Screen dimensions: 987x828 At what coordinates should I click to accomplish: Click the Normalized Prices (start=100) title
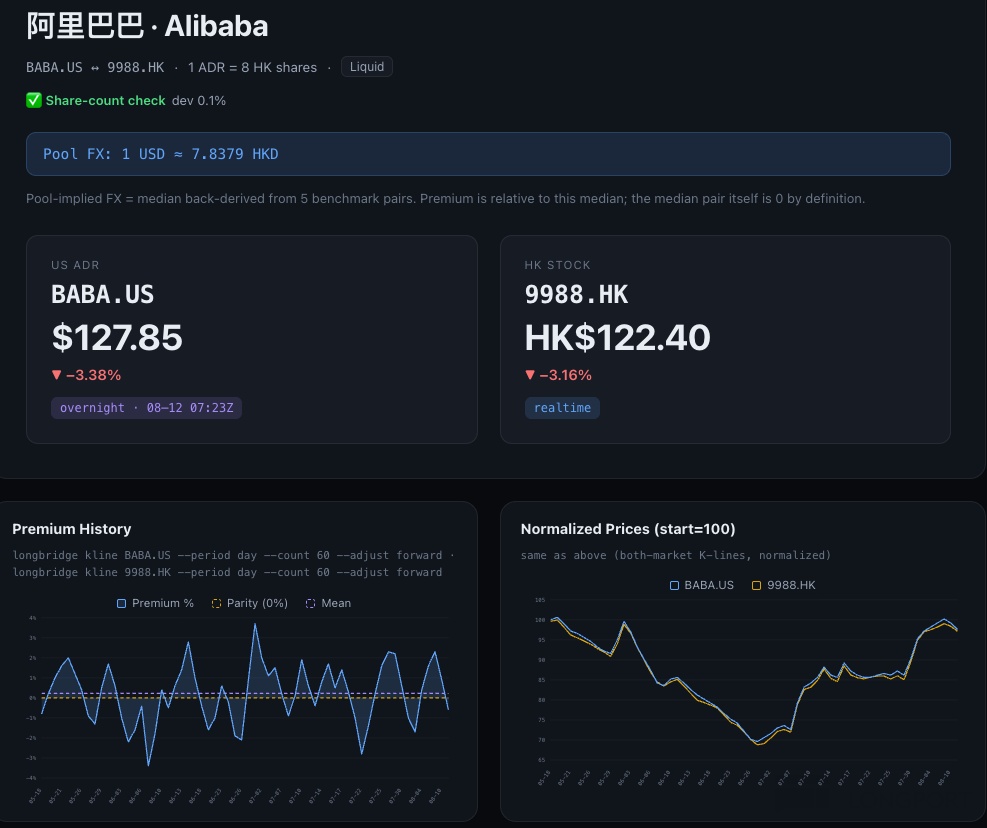(x=628, y=529)
